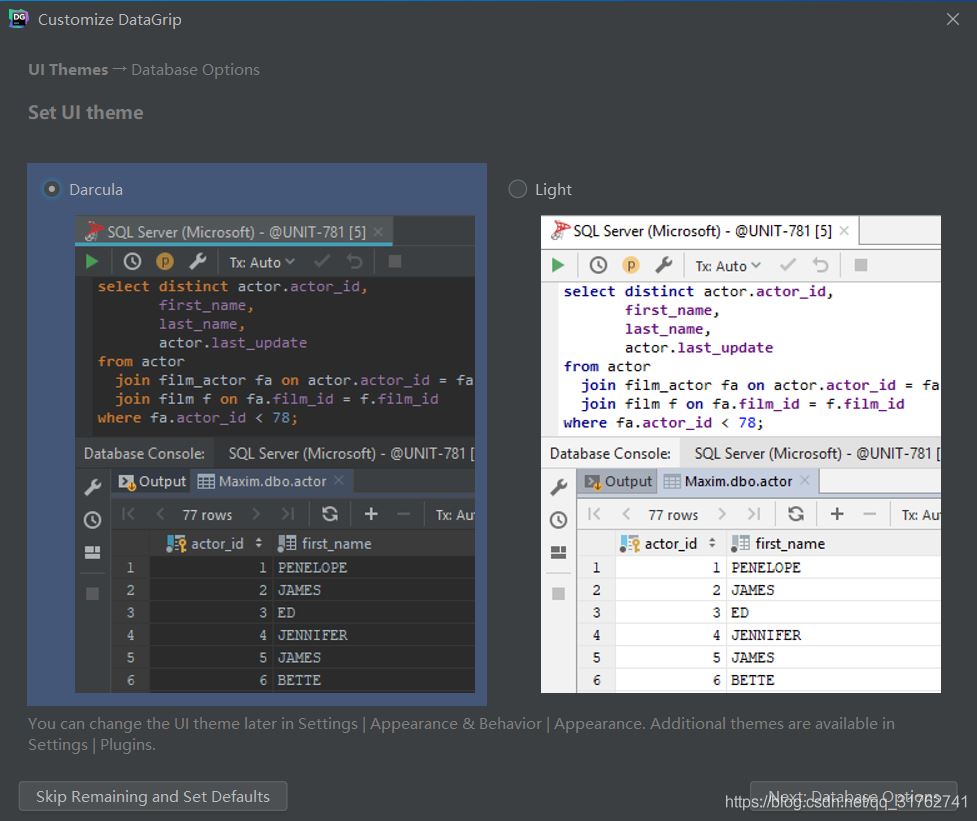The image size is (977, 821).
Task: Close the Customize DataGrip dialog
Action: pos(952,19)
